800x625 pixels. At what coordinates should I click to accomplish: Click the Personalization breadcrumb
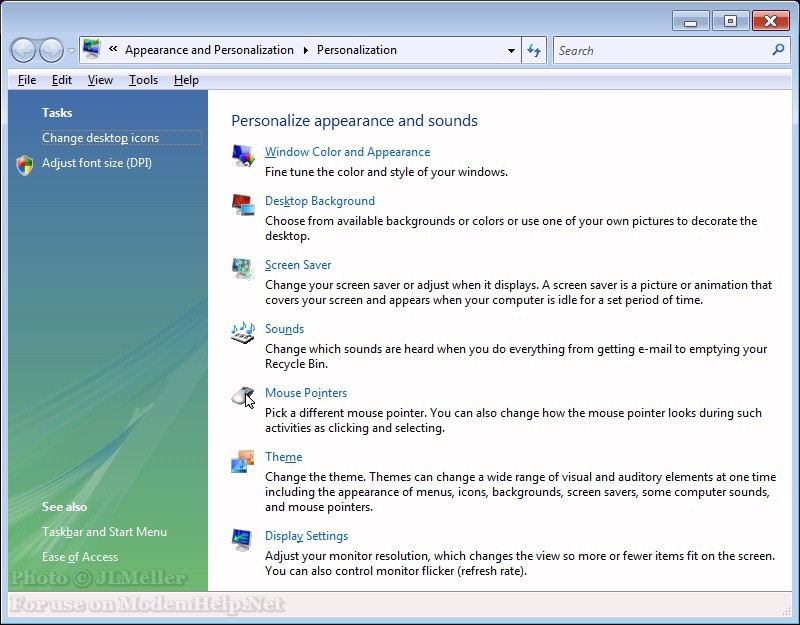(x=357, y=50)
